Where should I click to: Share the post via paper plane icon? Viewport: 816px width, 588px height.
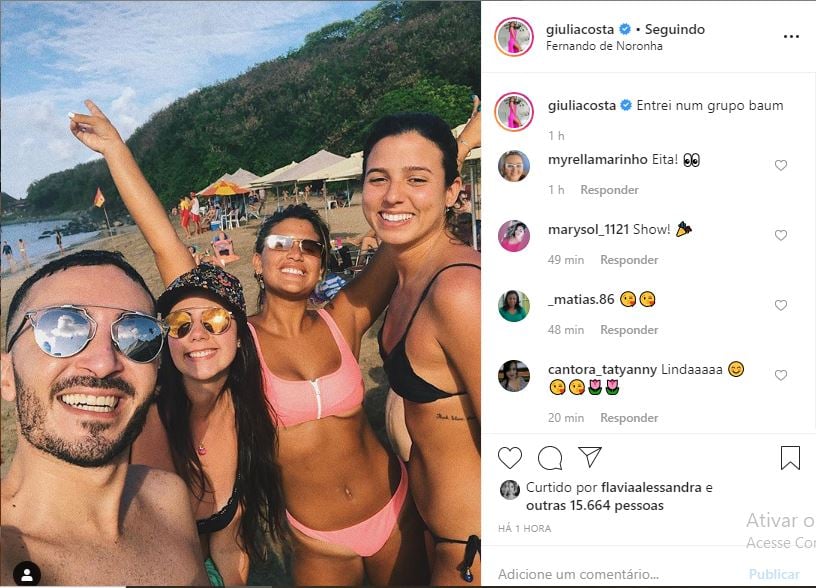[x=590, y=457]
